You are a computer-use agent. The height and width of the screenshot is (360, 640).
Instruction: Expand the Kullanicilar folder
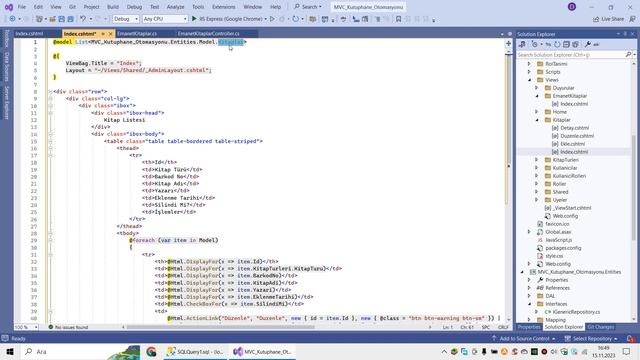(x=537, y=168)
